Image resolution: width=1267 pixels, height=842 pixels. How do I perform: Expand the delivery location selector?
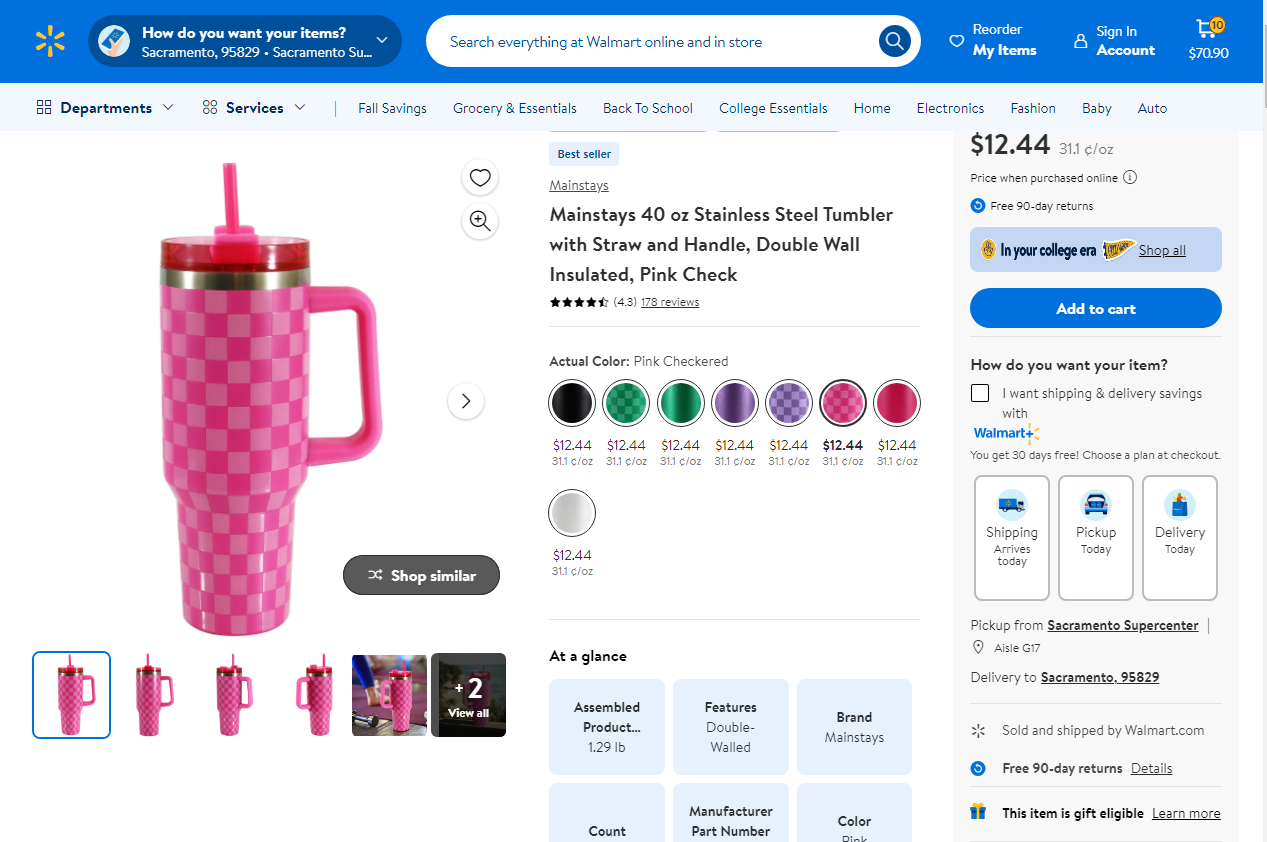click(x=380, y=41)
